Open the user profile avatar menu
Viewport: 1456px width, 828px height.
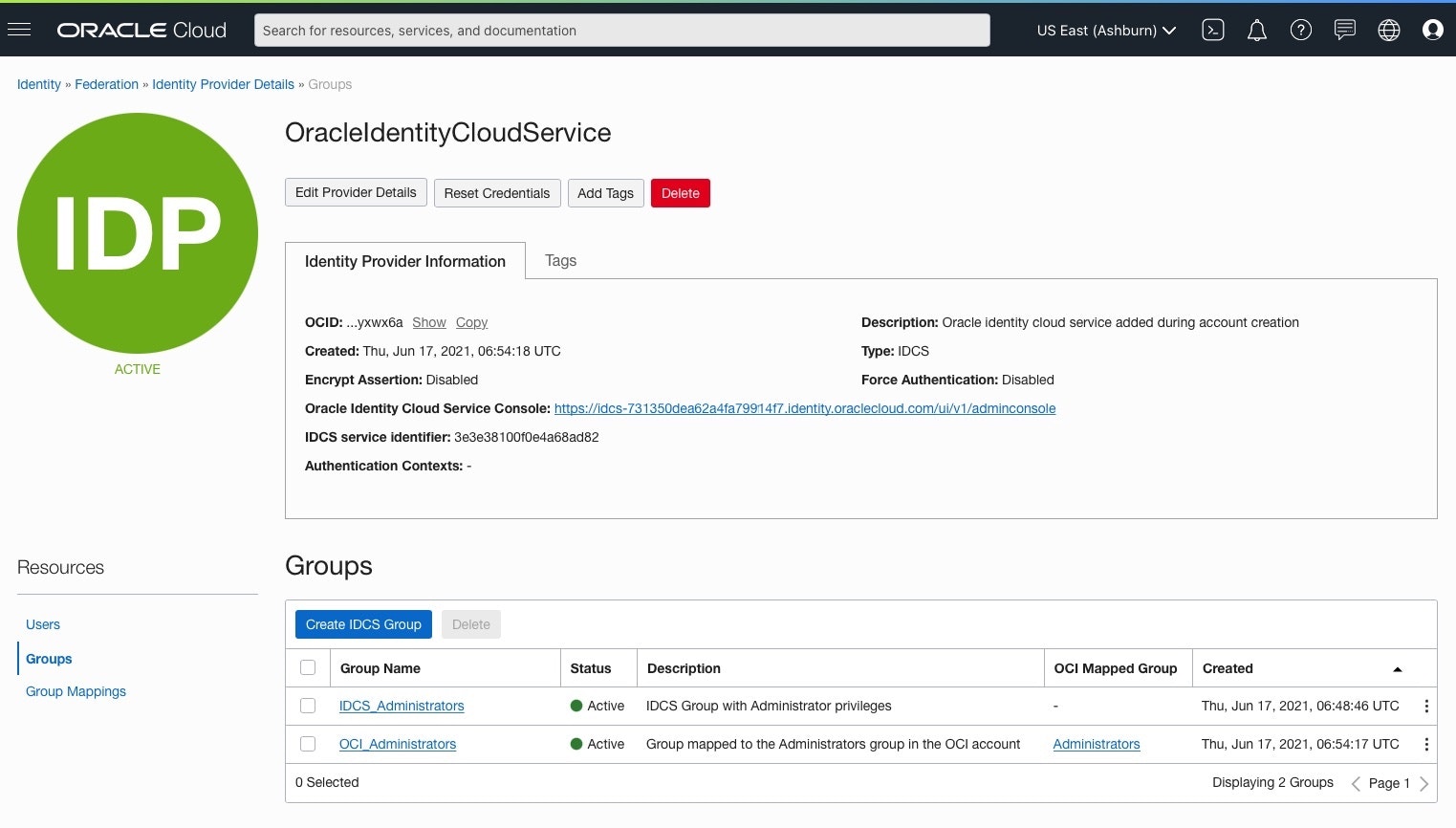[1433, 30]
